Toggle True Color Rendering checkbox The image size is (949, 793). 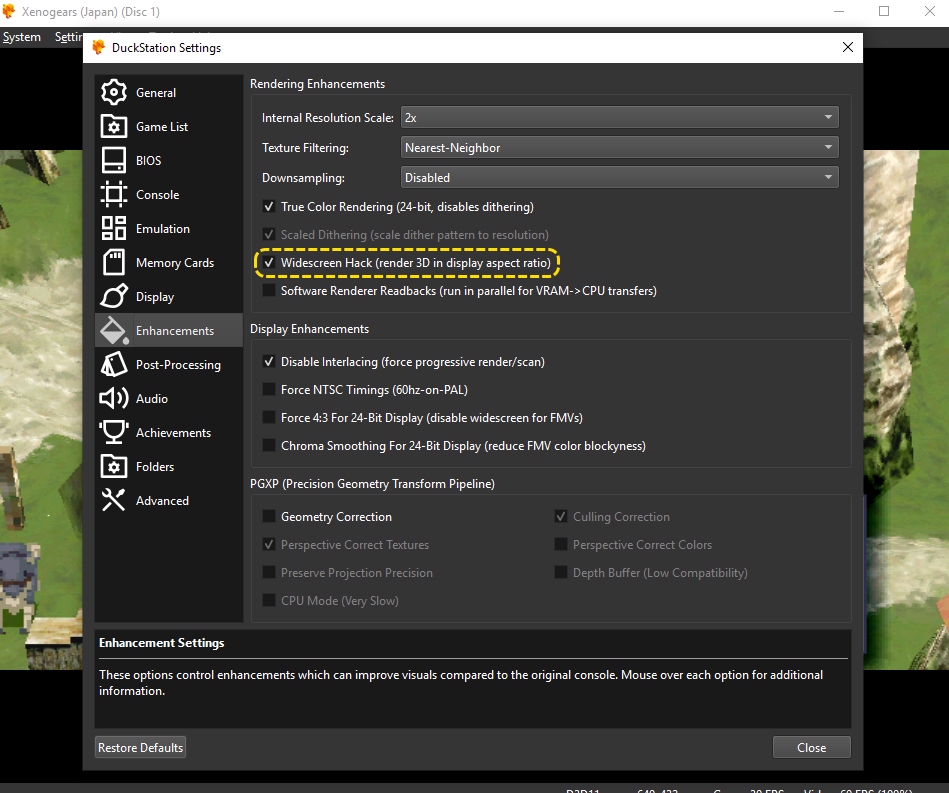pyautogui.click(x=269, y=207)
